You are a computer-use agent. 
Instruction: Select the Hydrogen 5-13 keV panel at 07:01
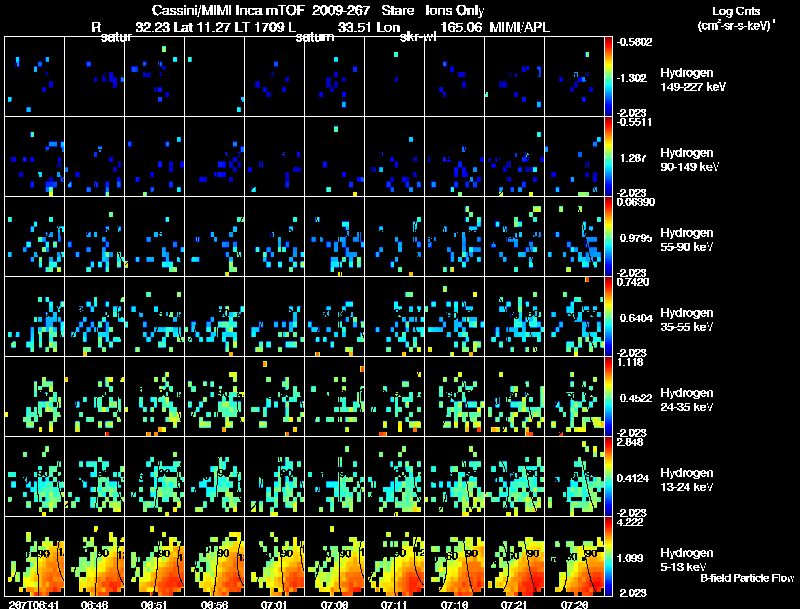(x=274, y=556)
